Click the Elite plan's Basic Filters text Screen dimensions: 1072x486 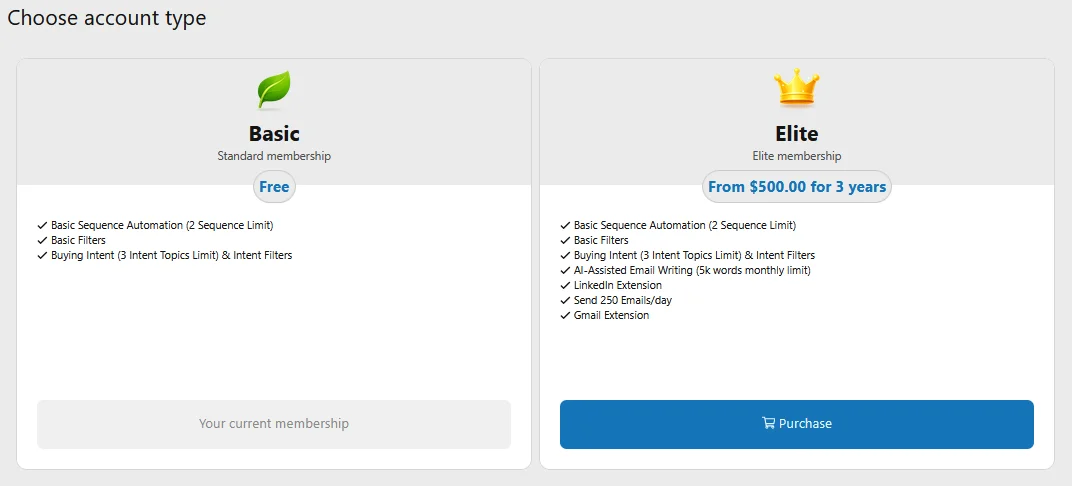point(601,241)
